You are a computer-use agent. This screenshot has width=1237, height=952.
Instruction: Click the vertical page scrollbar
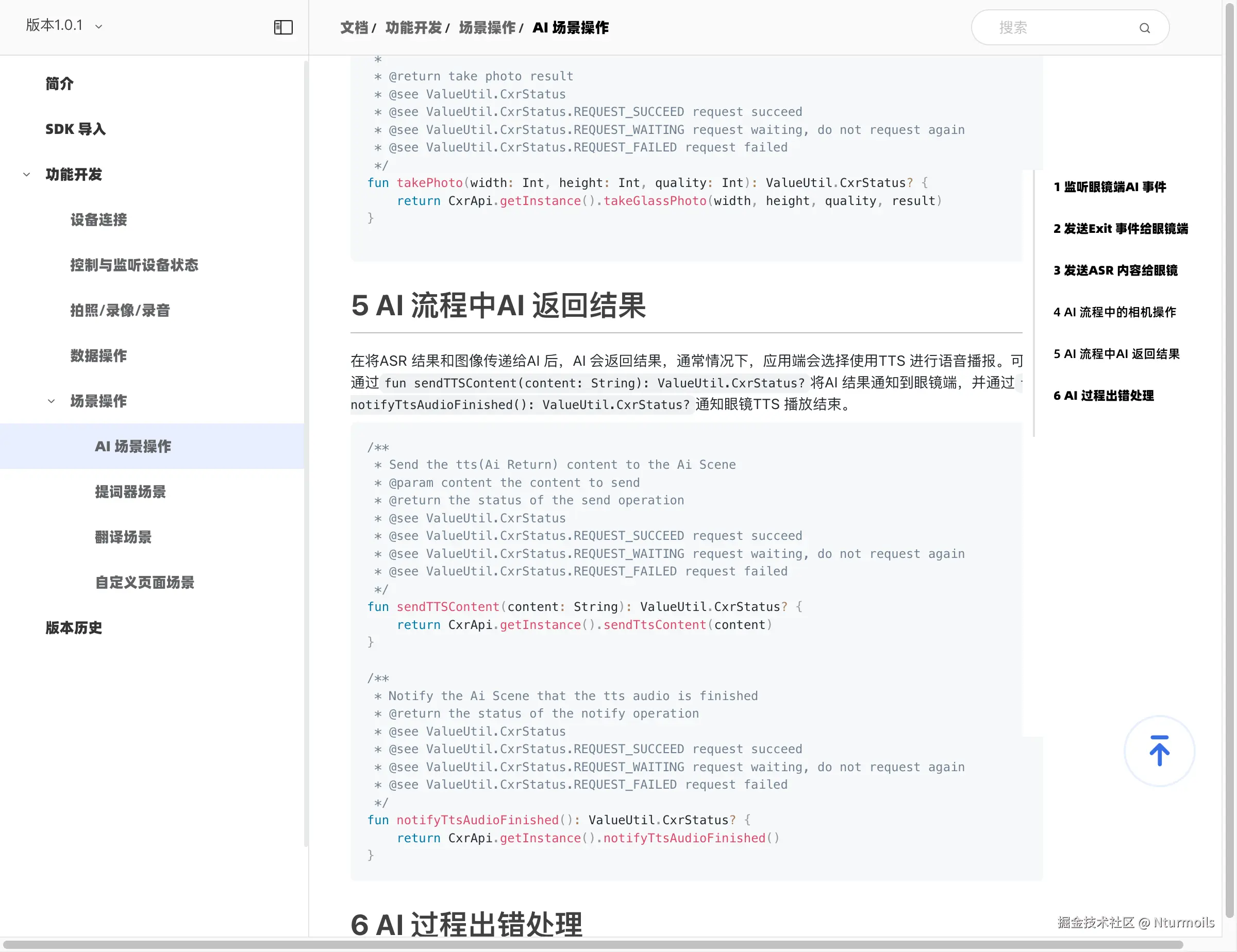1230,453
